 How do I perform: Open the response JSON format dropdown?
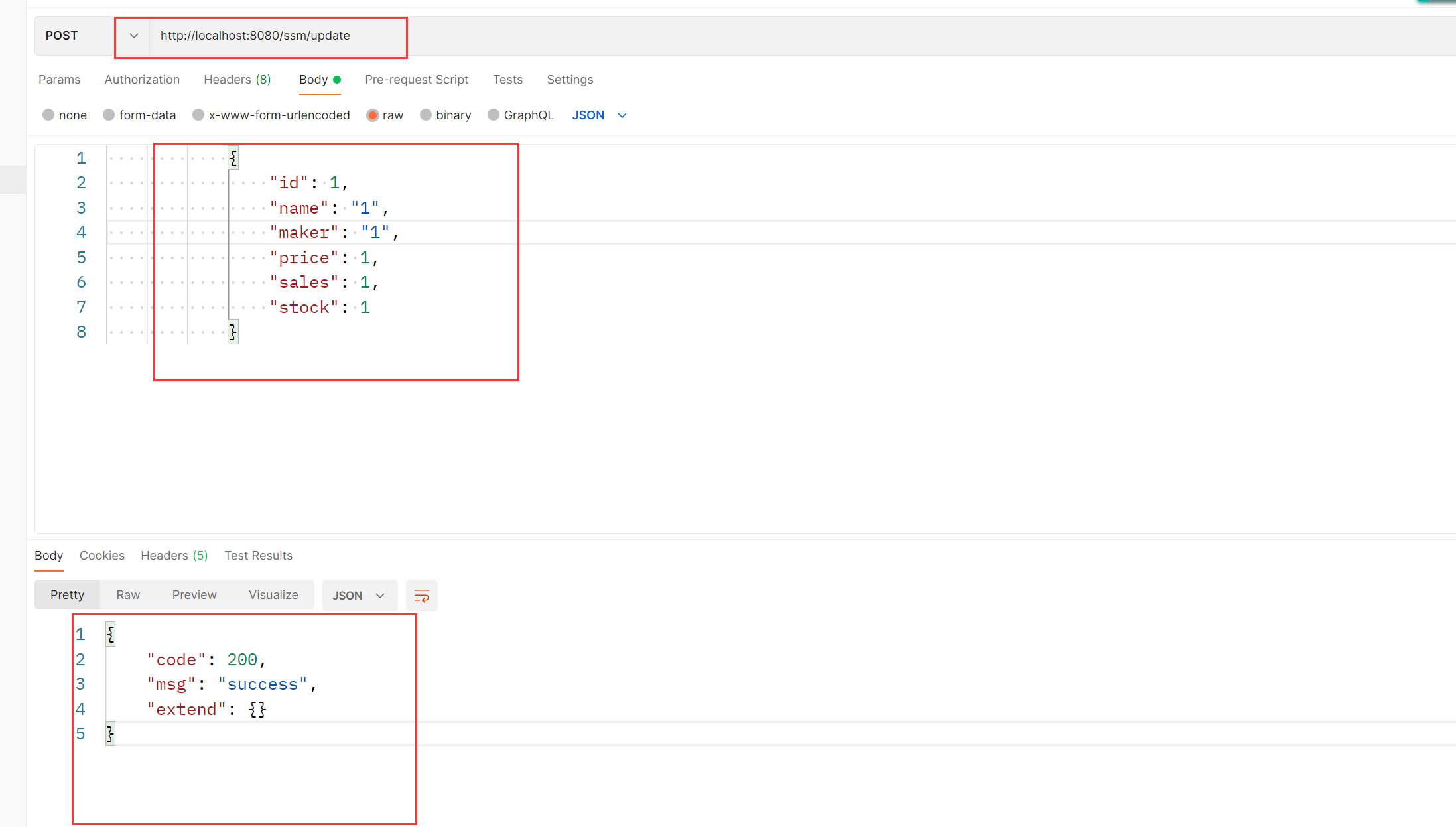(360, 596)
